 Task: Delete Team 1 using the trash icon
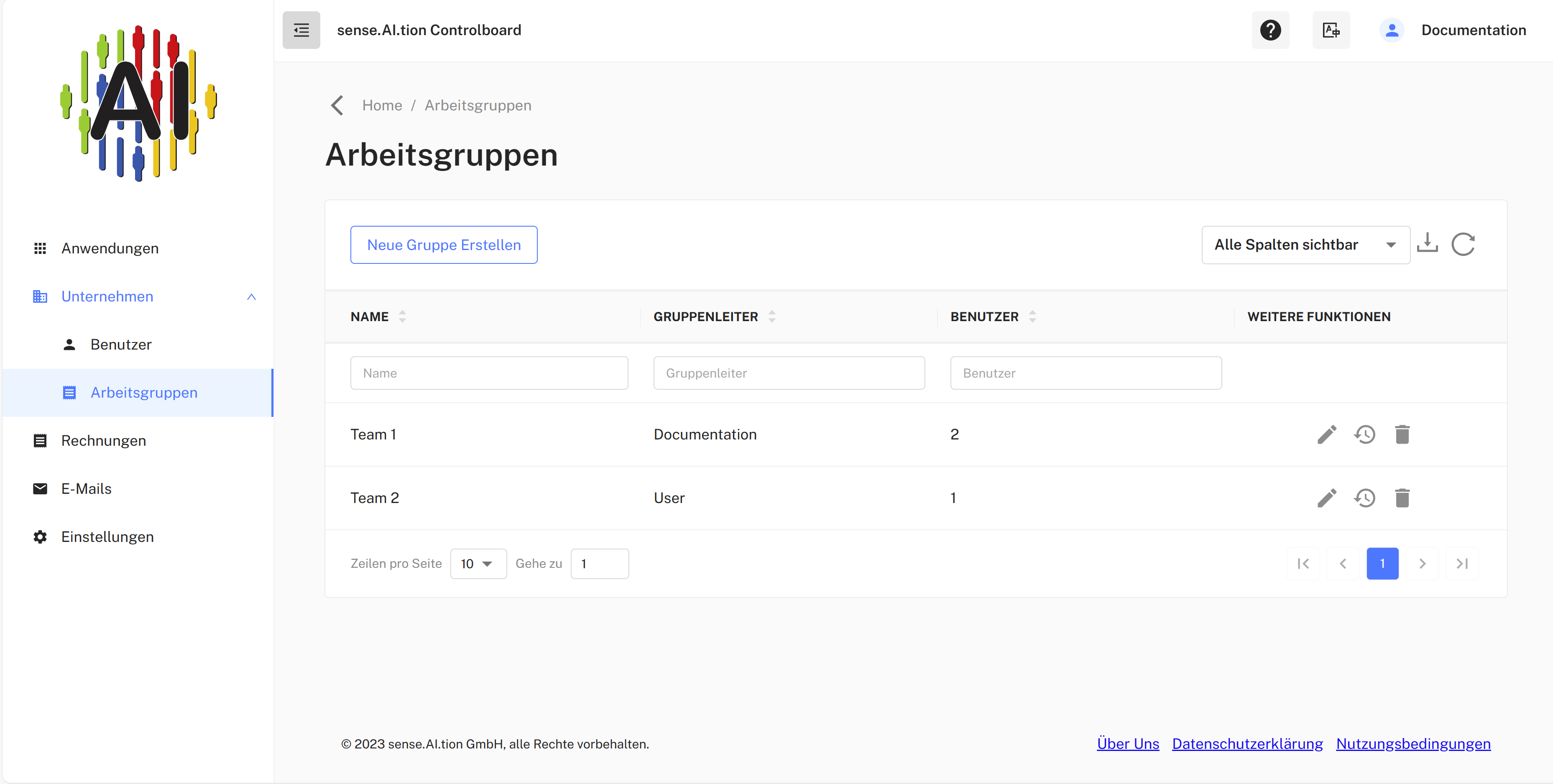pyautogui.click(x=1402, y=434)
